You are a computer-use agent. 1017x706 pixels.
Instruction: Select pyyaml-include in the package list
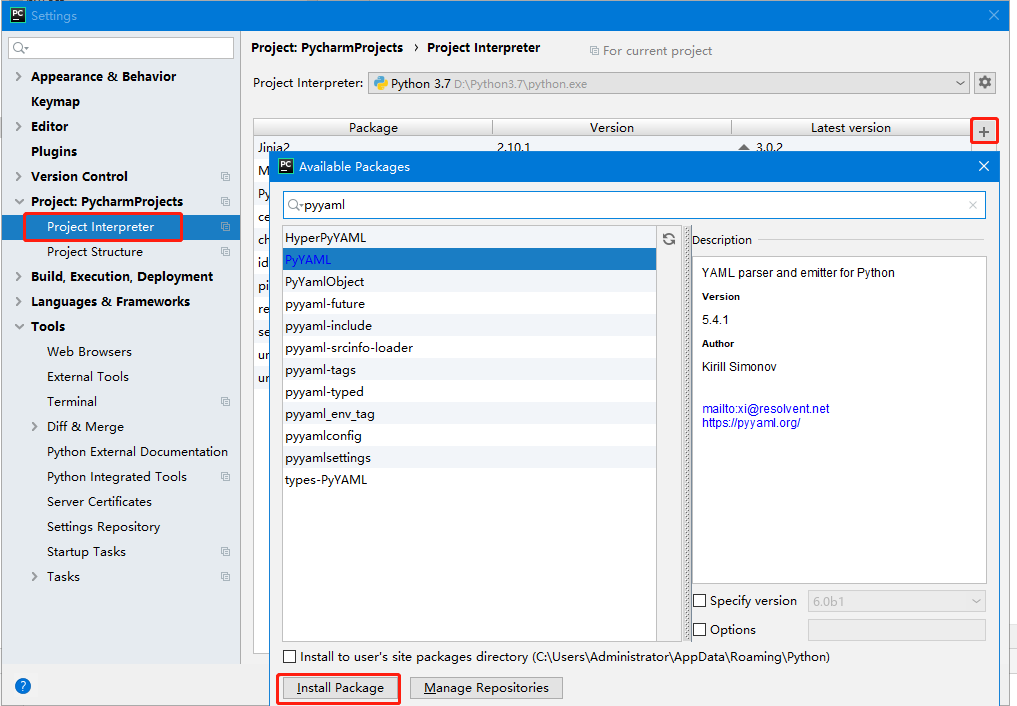pos(470,326)
